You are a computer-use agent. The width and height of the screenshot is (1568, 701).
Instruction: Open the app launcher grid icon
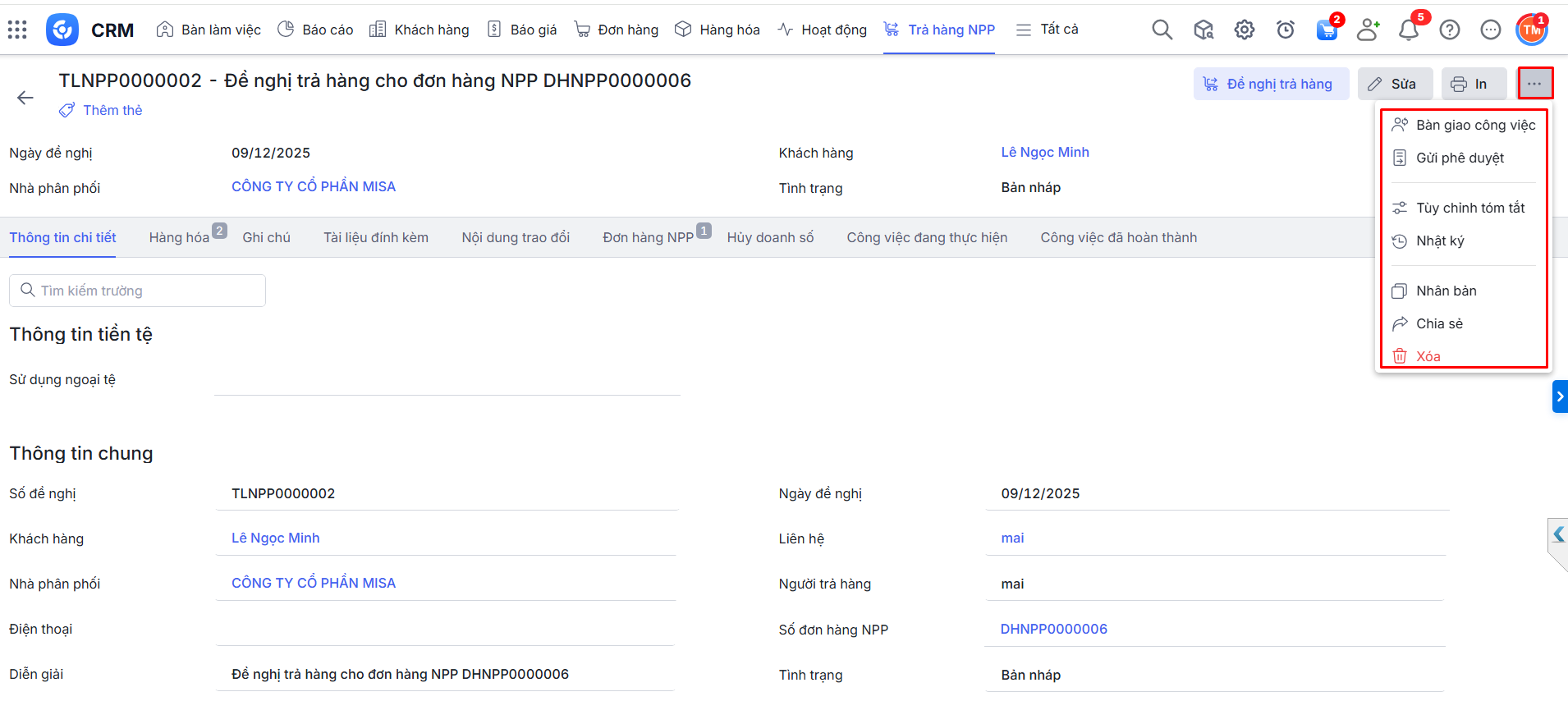[x=17, y=30]
